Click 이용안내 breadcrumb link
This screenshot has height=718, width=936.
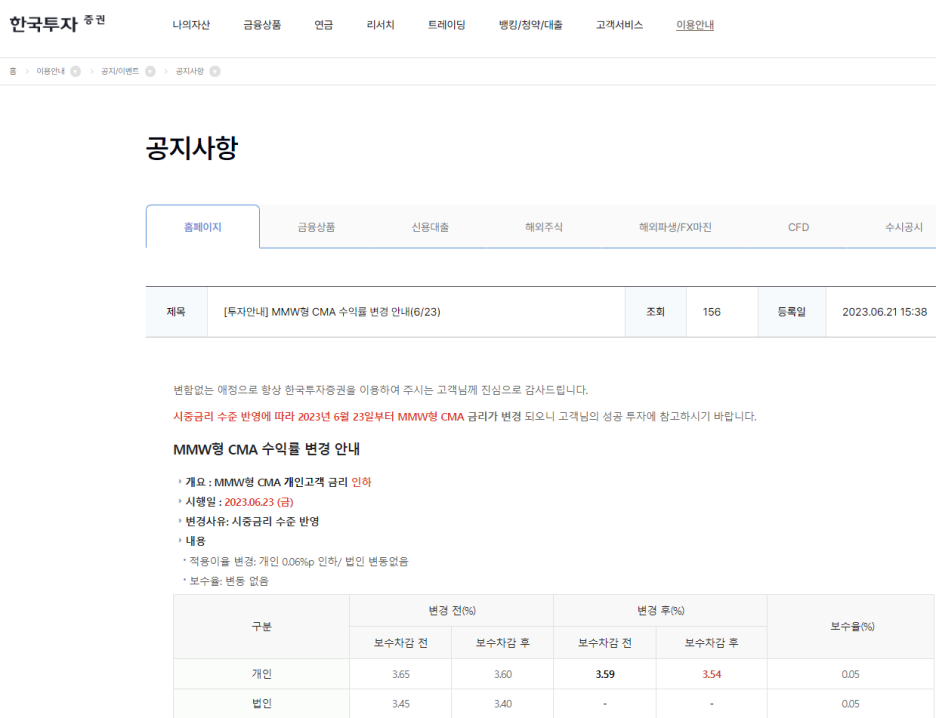pyautogui.click(x=50, y=72)
